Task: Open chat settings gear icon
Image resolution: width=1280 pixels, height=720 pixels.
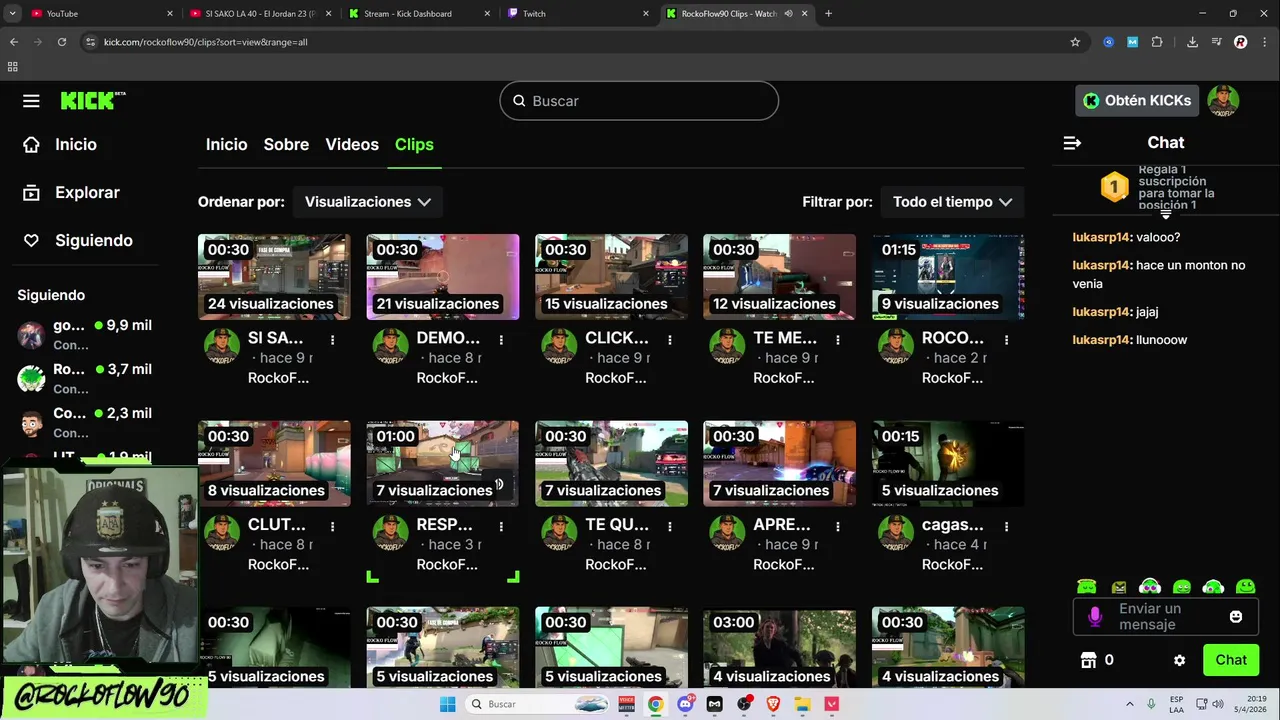Action: tap(1179, 660)
